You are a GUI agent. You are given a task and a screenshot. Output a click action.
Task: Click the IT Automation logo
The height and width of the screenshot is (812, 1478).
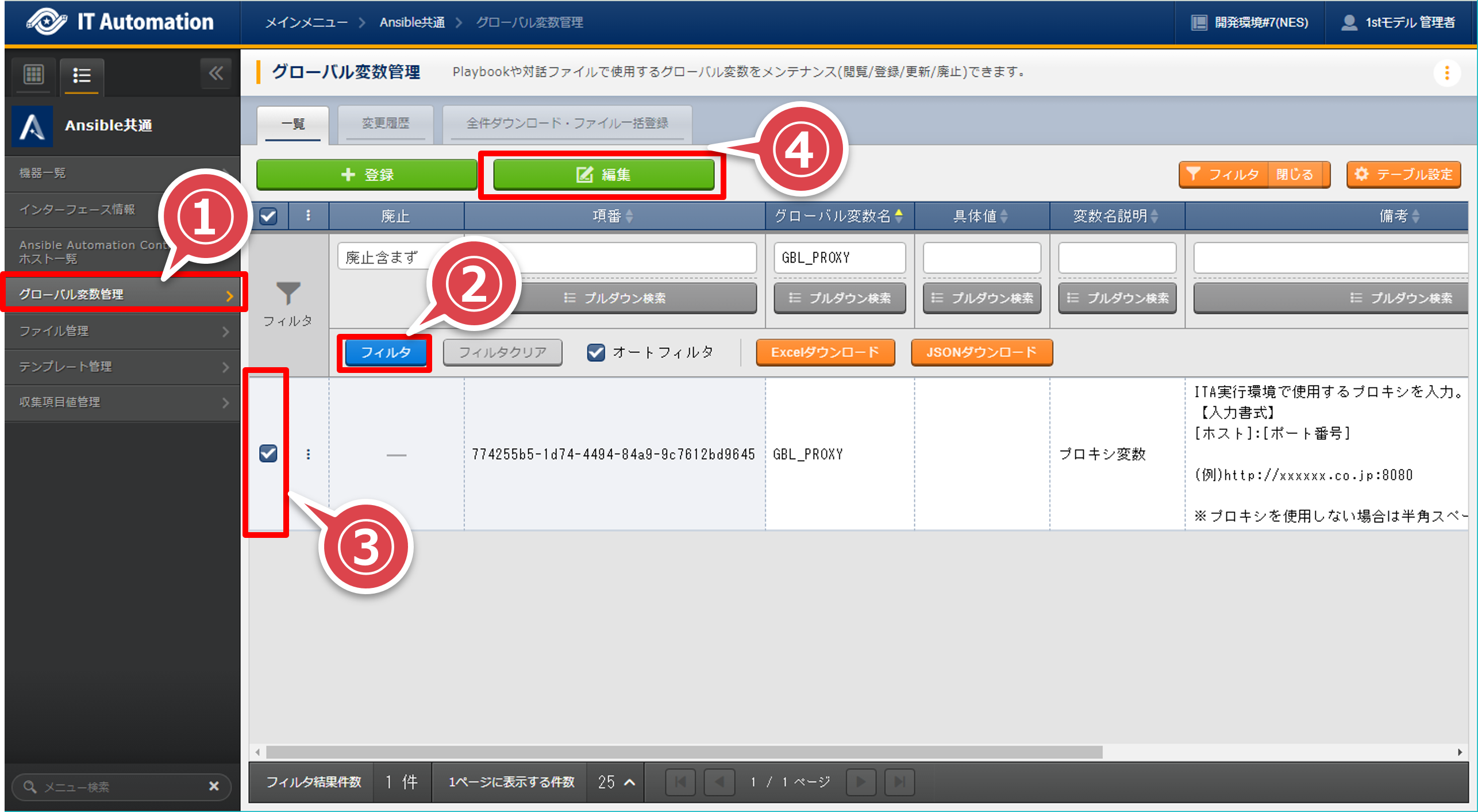click(47, 22)
